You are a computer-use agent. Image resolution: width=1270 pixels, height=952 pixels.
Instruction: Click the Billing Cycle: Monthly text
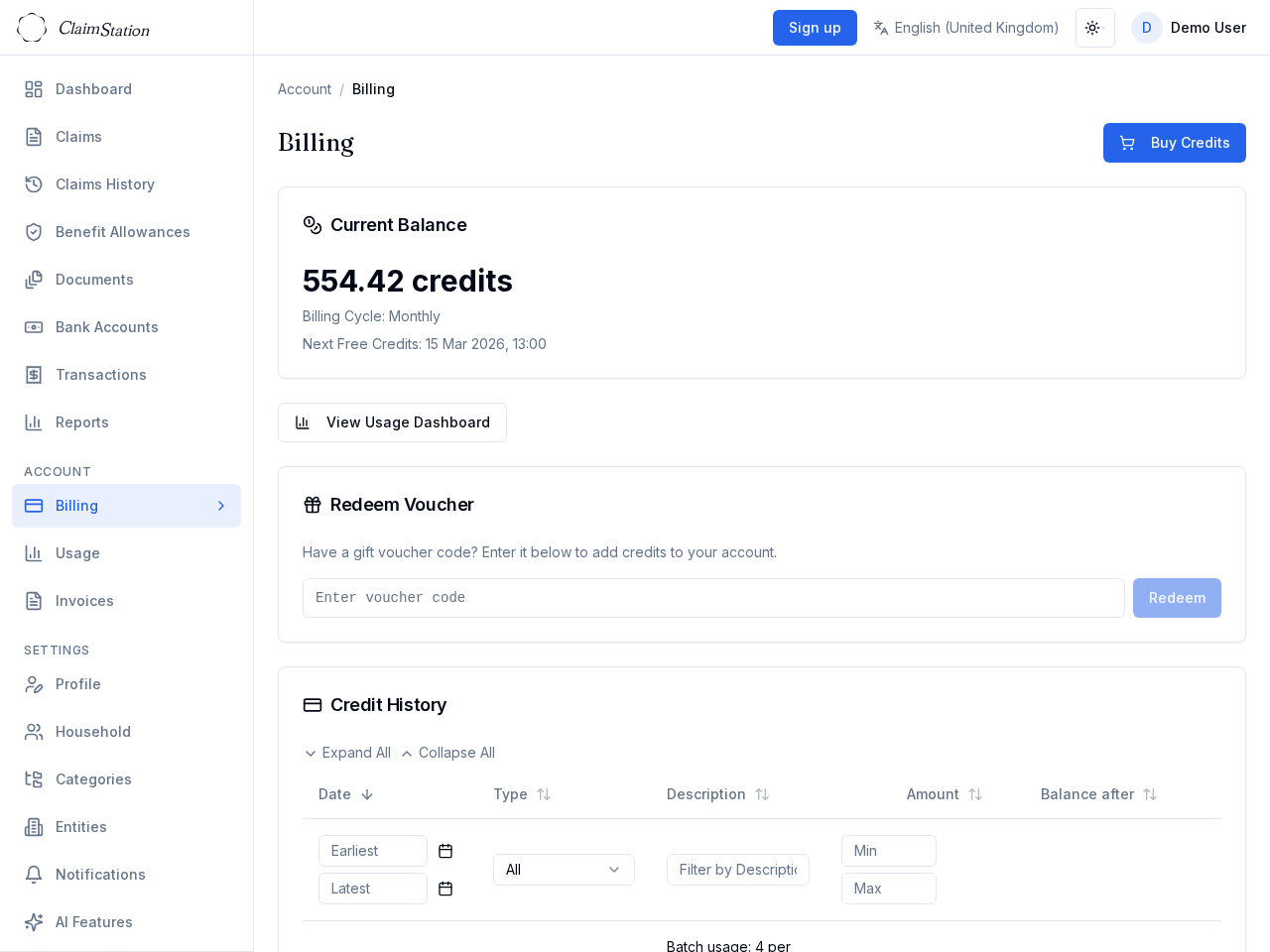coord(371,316)
